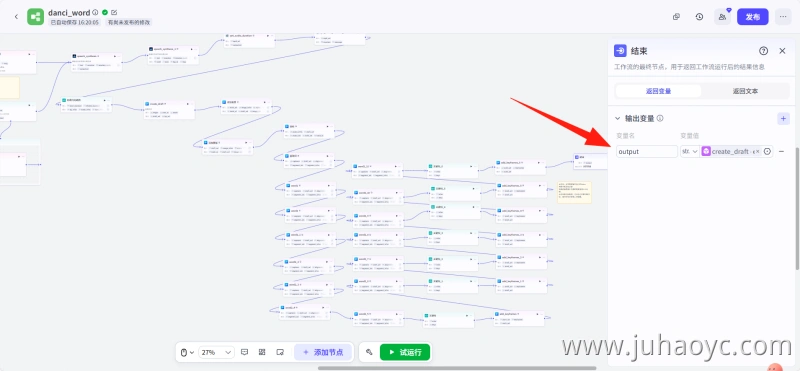Toggle the minimap icon in bottom toolbar
The image size is (800, 371).
pos(280,352)
